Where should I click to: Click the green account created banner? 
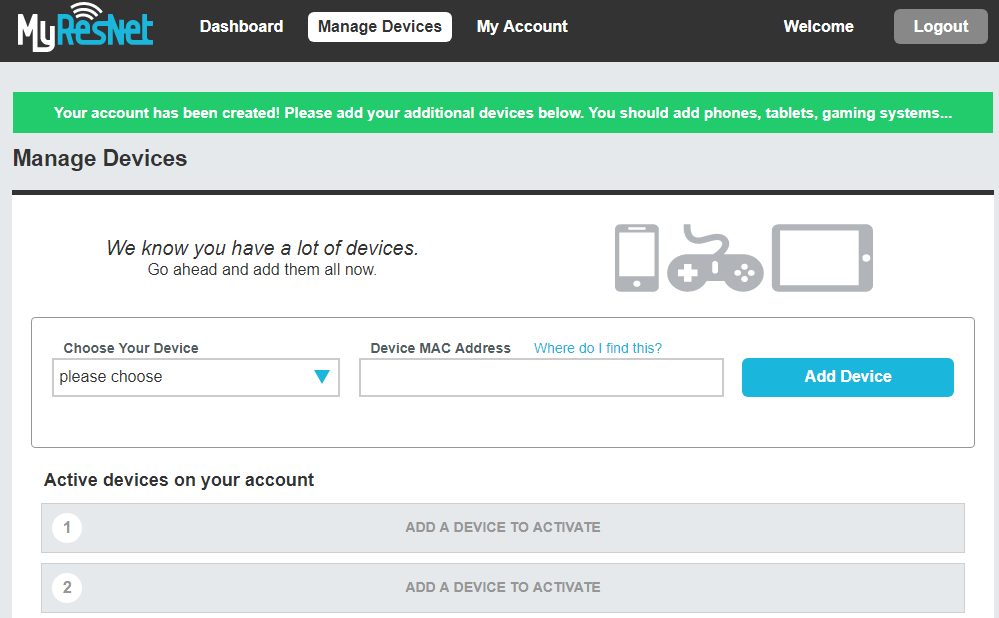502,113
